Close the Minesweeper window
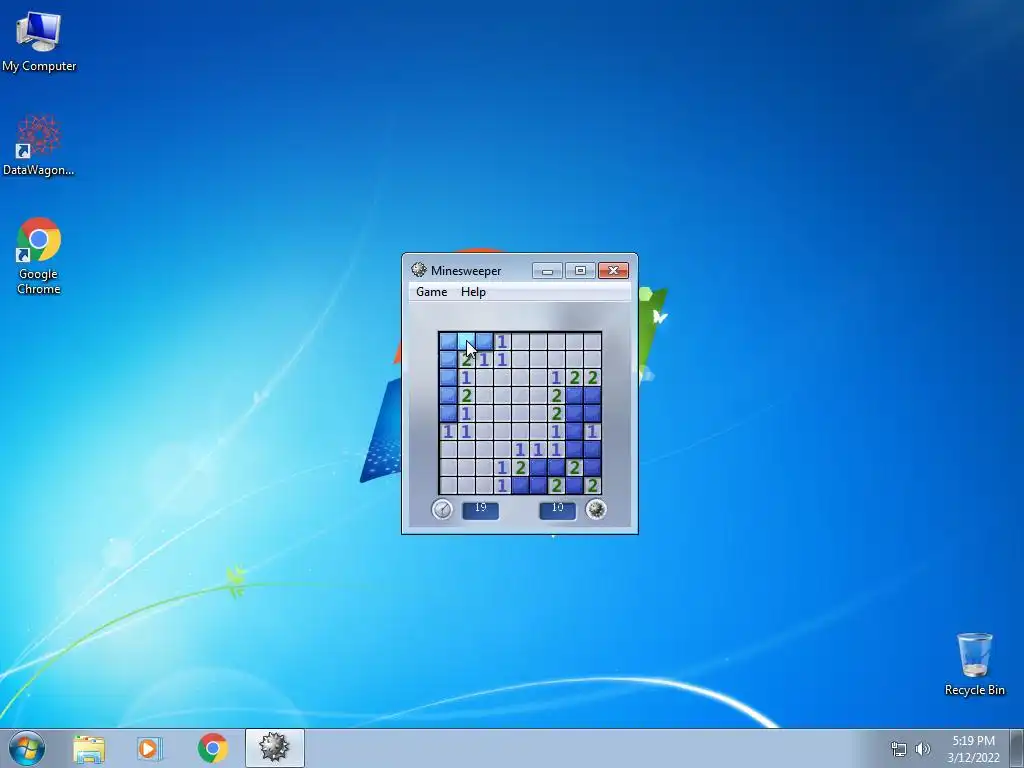 613,270
